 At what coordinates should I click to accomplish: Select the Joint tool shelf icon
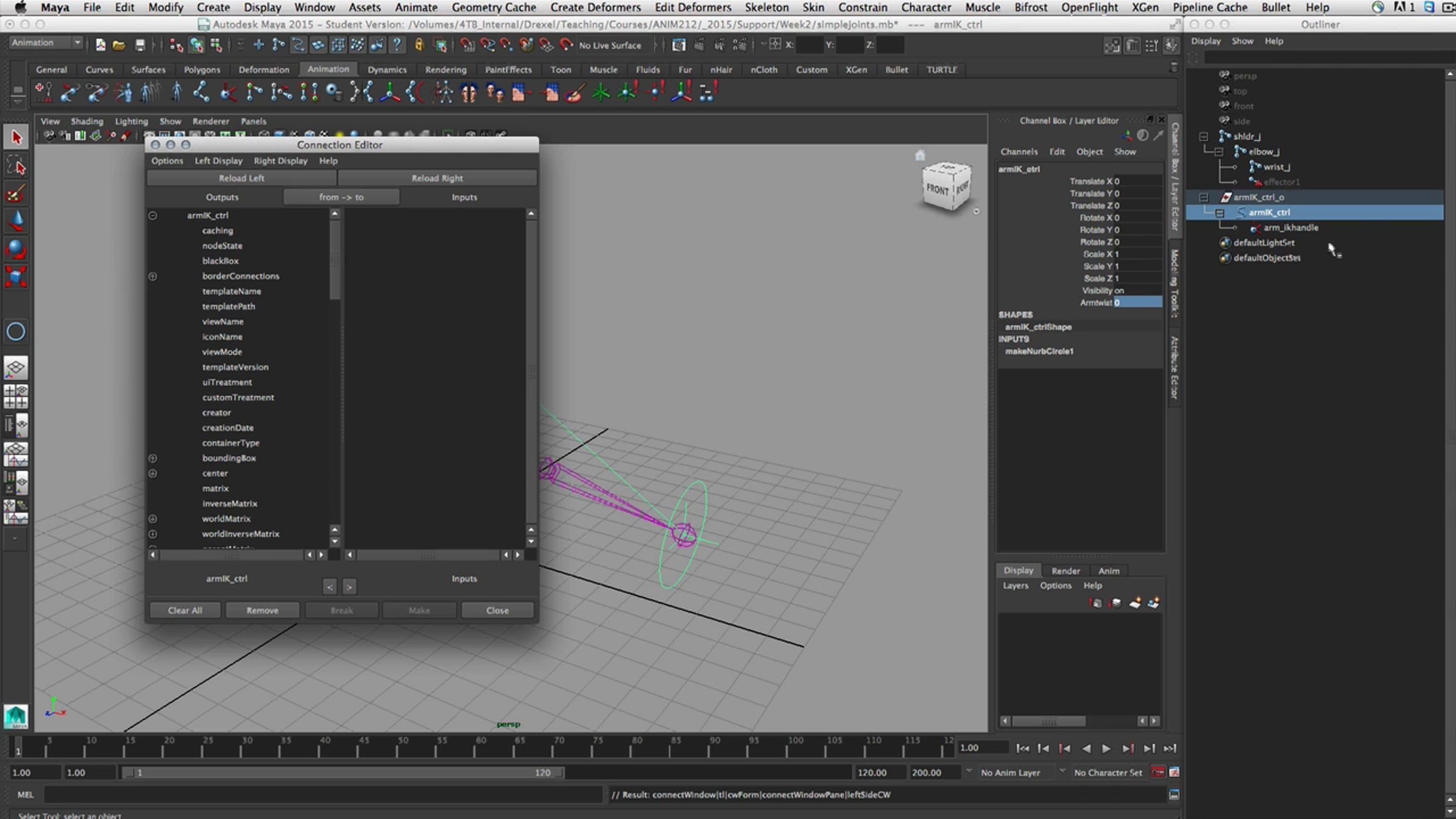[201, 93]
